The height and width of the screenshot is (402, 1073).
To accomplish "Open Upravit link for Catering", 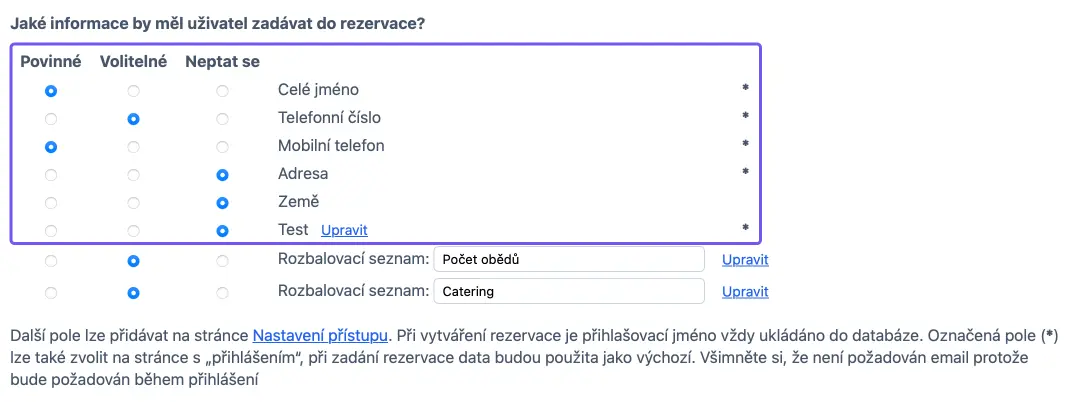I will 745,292.
